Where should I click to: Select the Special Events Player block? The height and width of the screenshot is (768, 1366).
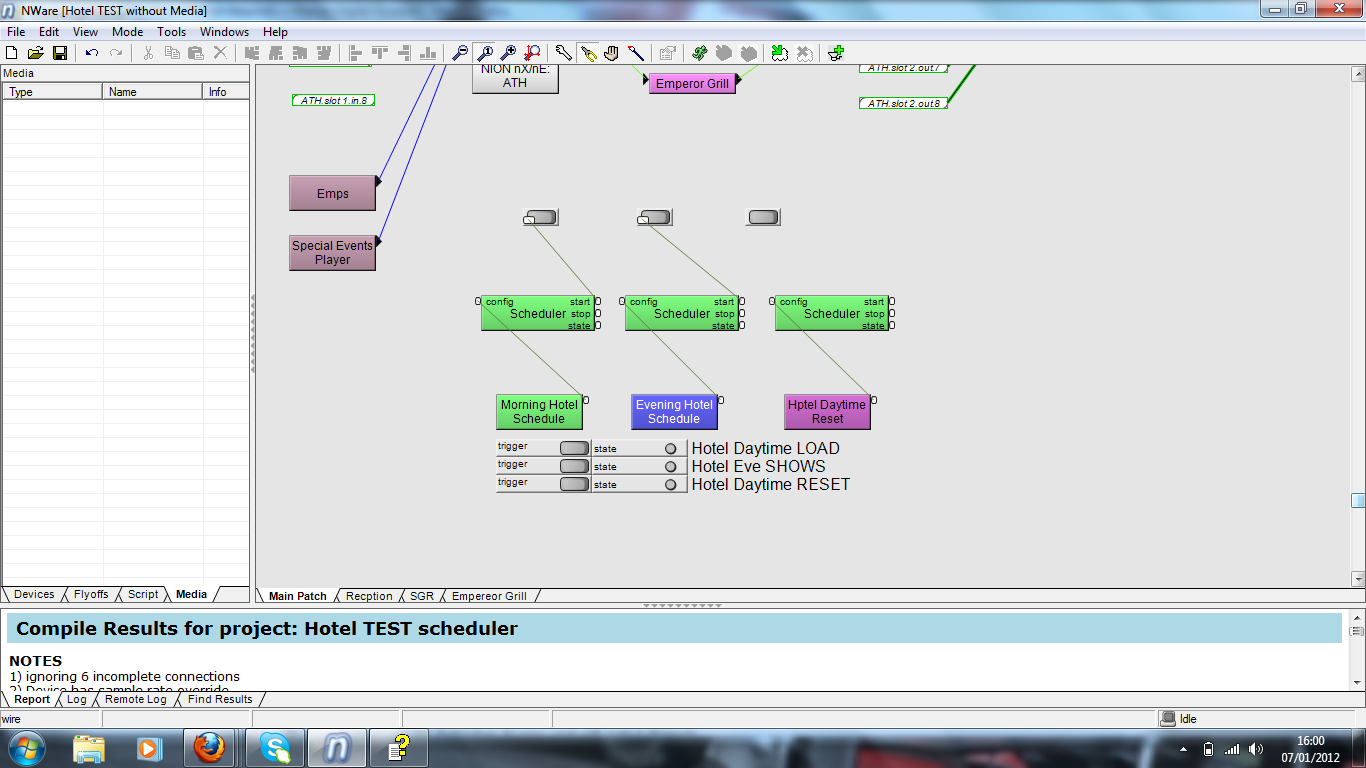tap(332, 252)
